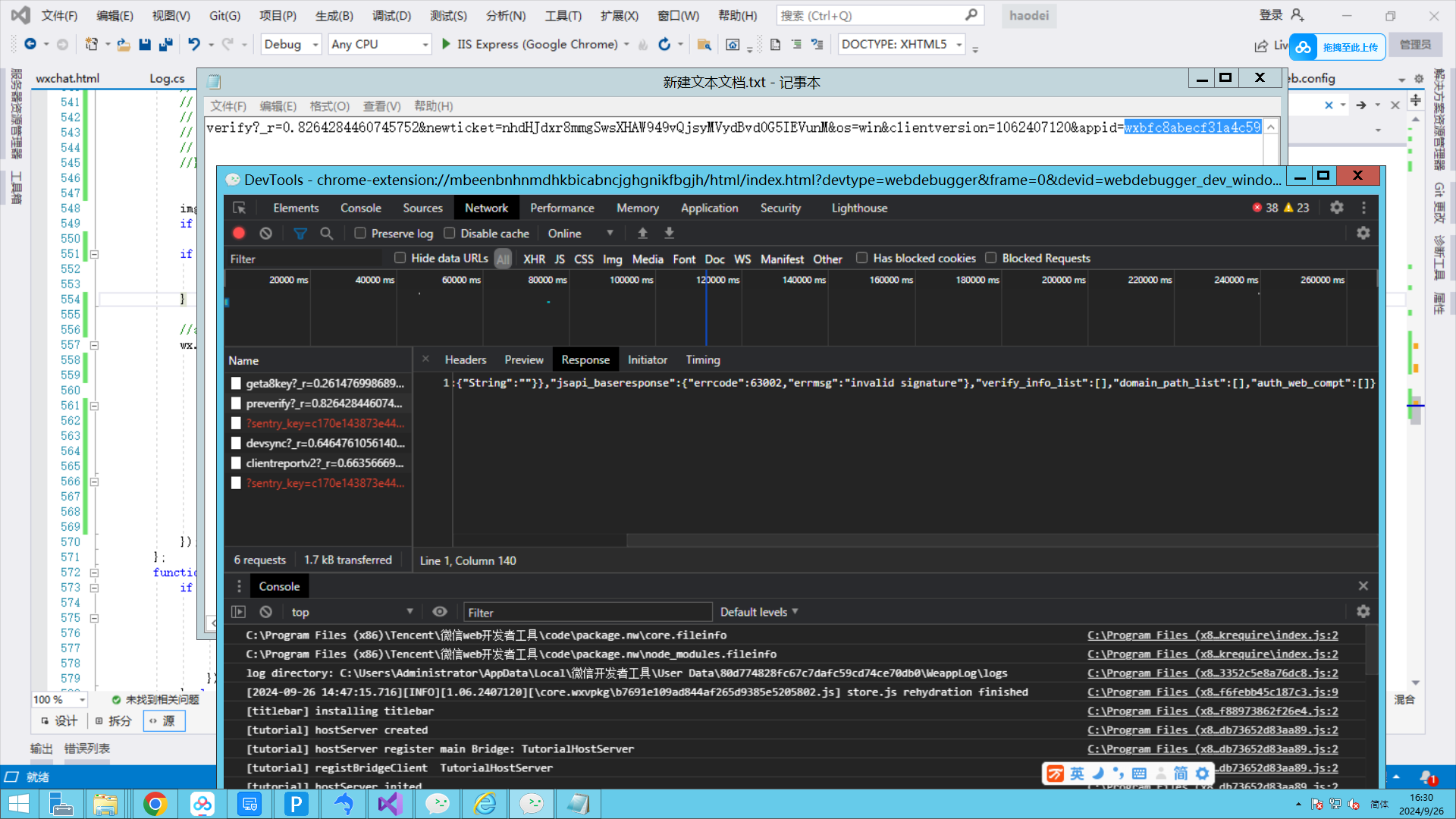Click the inspect element picker icon
Screen dimensions: 1456x819
click(240, 208)
